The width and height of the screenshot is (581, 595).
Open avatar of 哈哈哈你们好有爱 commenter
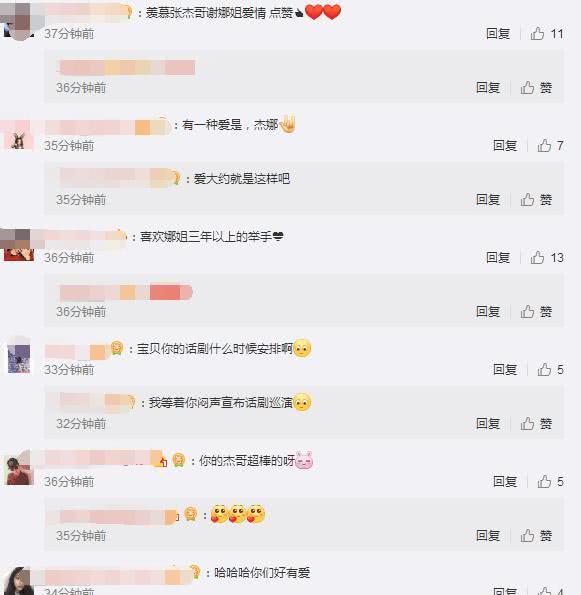19,581
